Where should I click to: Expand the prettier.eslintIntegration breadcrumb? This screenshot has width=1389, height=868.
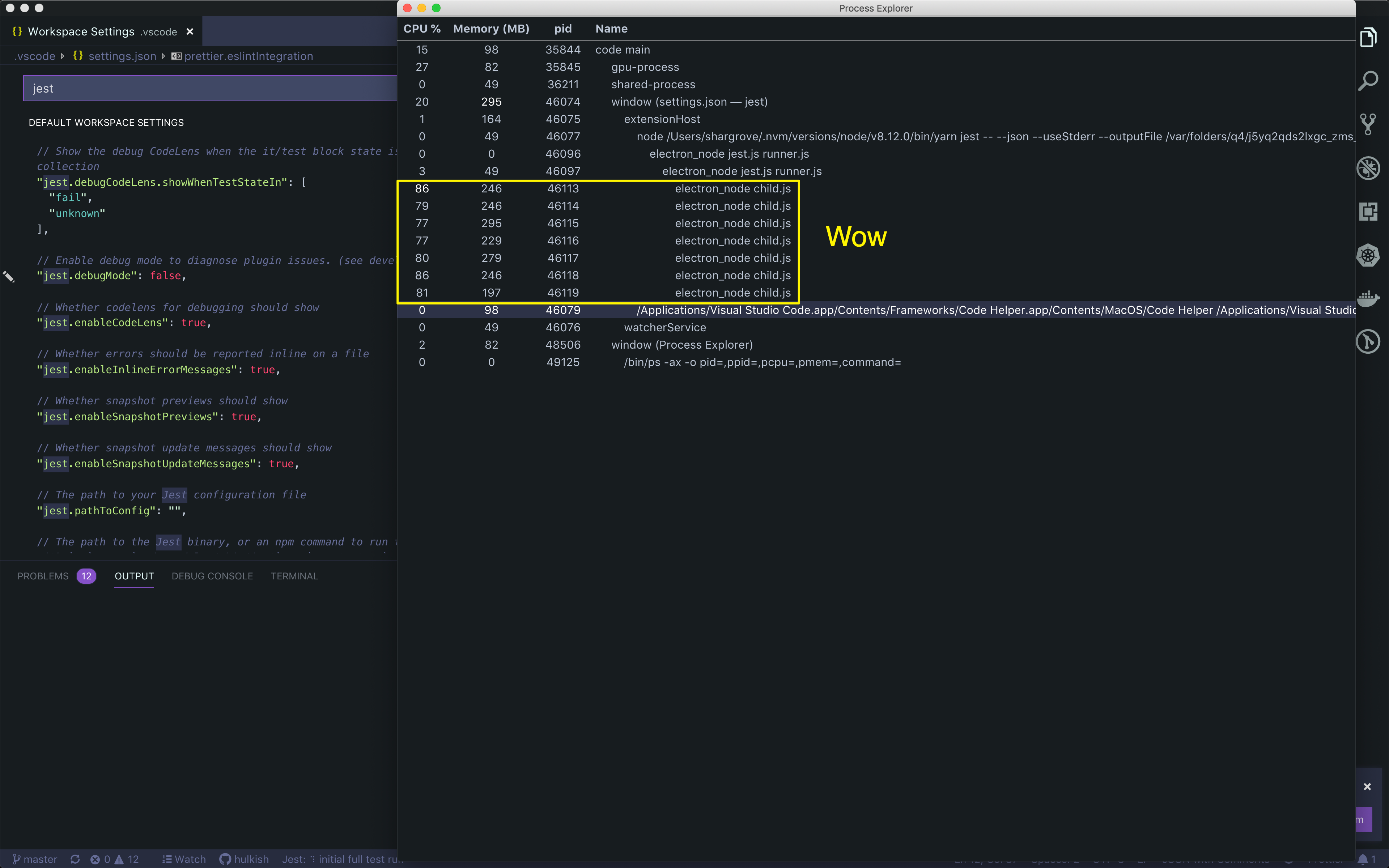coord(249,56)
